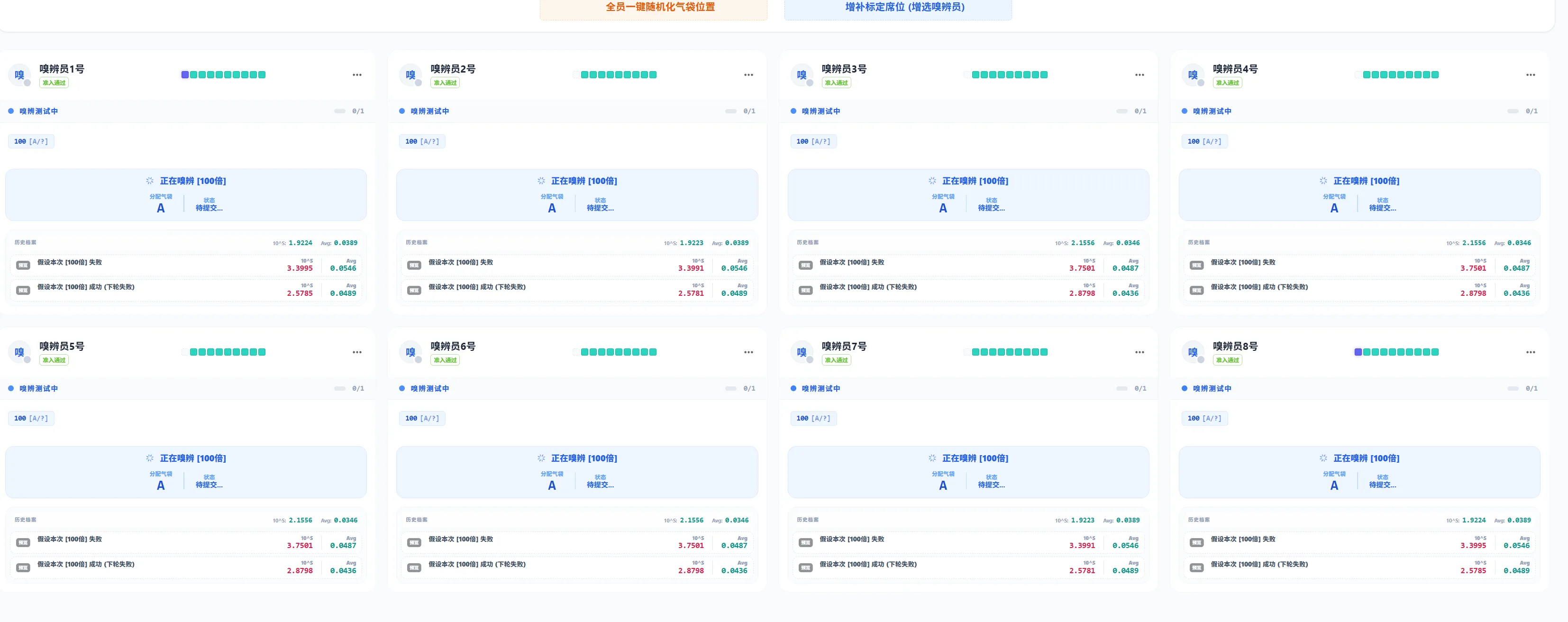Select the 100 [A/?] chip on 嗅辨员2号
Screen dimensions: 1568x622
click(x=422, y=141)
